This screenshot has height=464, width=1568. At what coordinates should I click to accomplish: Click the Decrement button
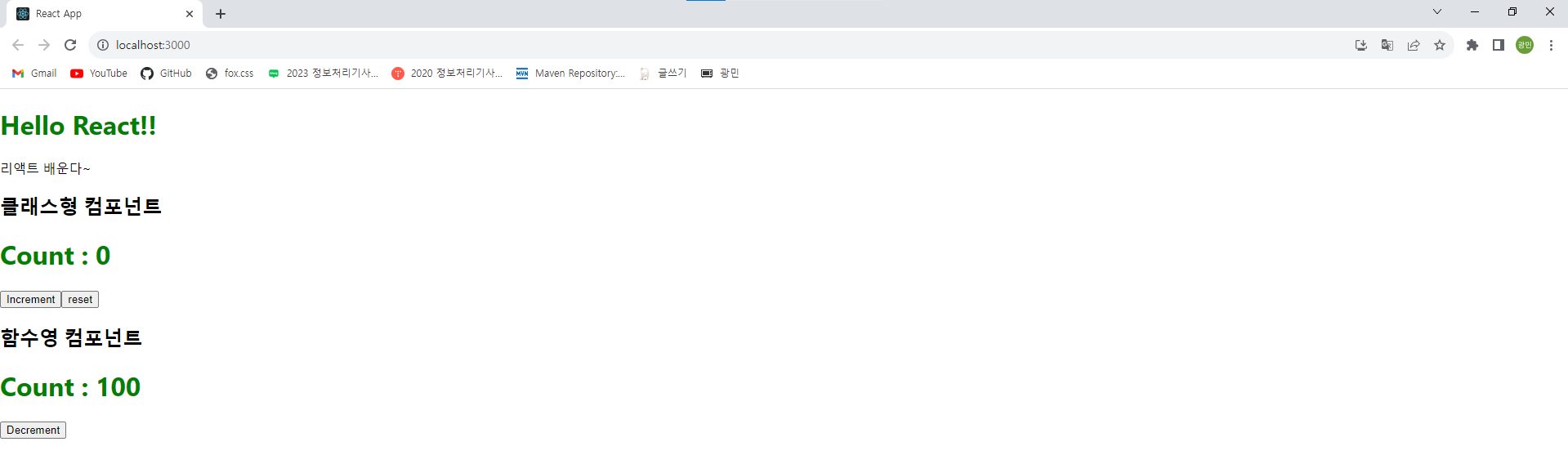coord(33,431)
